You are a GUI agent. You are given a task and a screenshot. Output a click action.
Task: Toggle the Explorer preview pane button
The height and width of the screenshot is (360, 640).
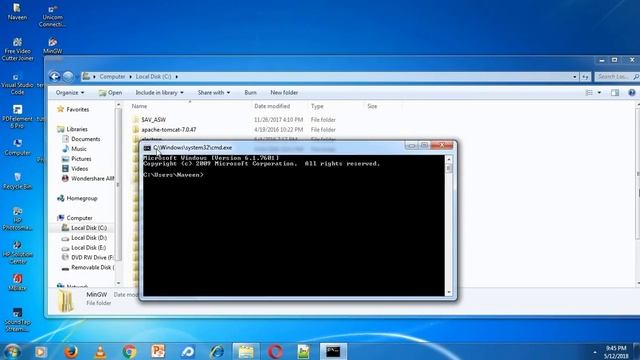click(615, 93)
